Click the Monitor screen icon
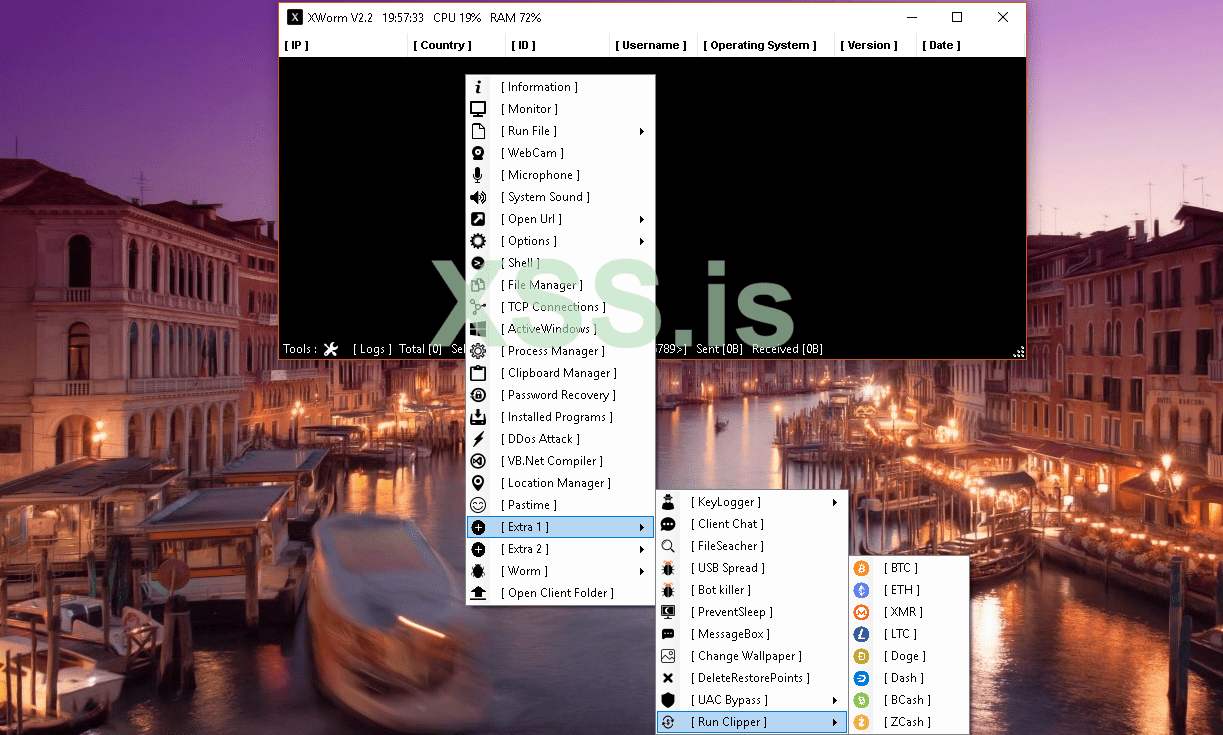The width and height of the screenshot is (1223, 735). (x=478, y=109)
